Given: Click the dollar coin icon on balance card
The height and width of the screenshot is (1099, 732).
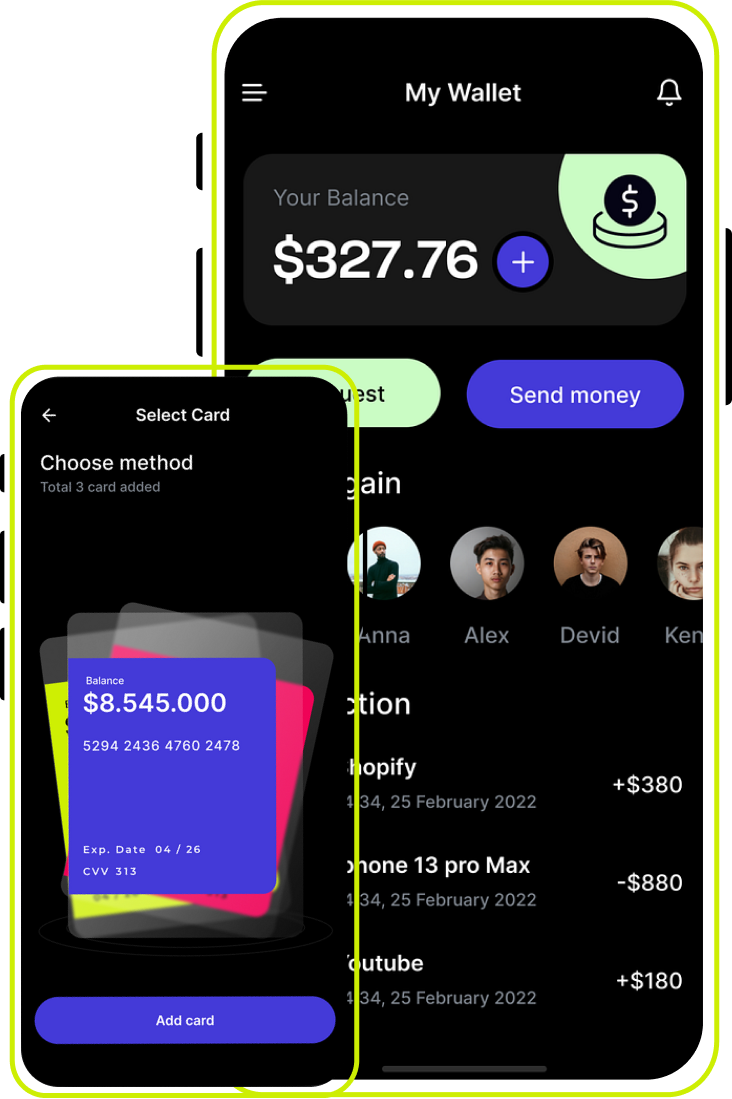Looking at the screenshot, I should tap(630, 212).
